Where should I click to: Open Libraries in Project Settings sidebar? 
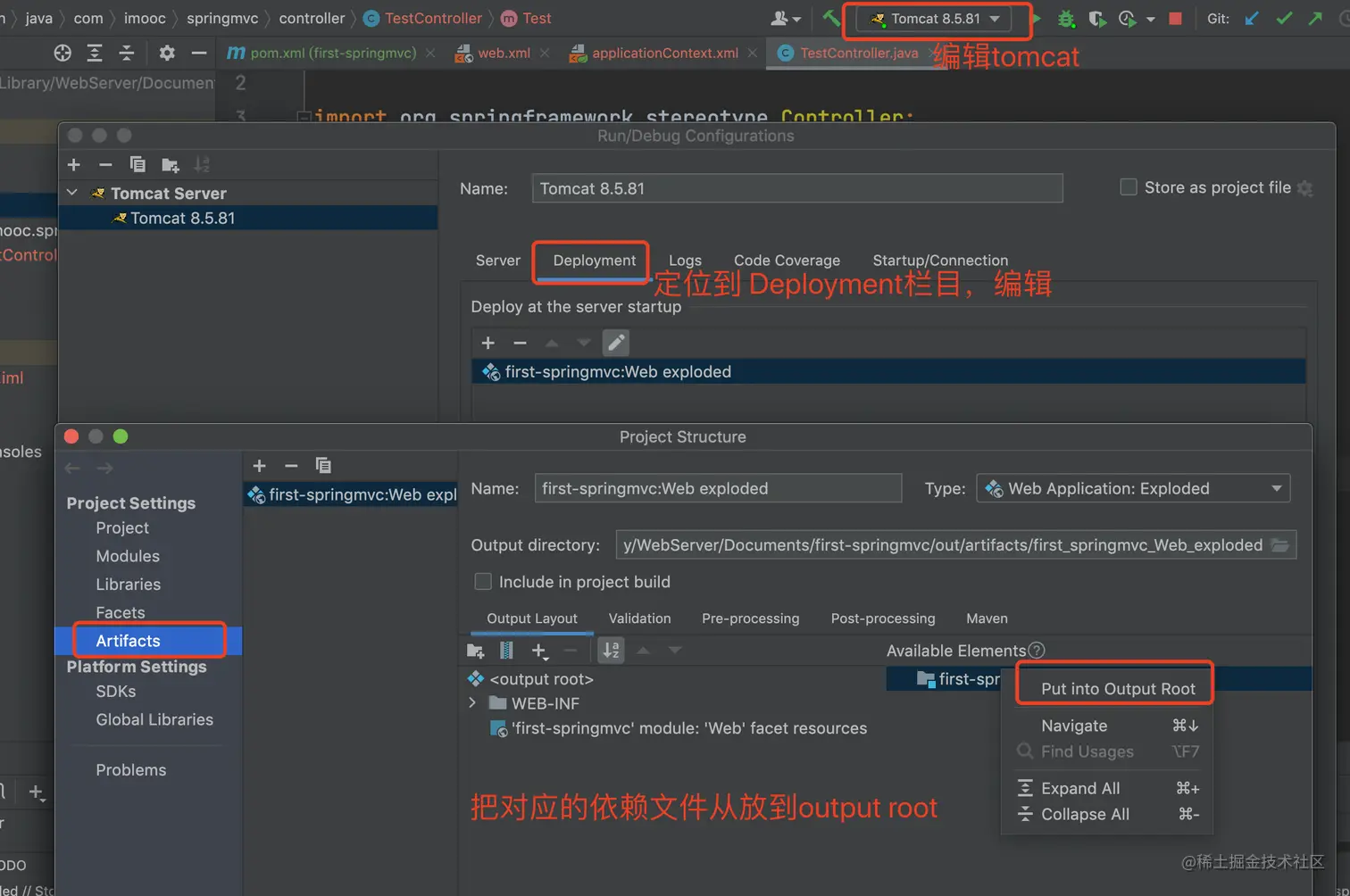point(129,585)
